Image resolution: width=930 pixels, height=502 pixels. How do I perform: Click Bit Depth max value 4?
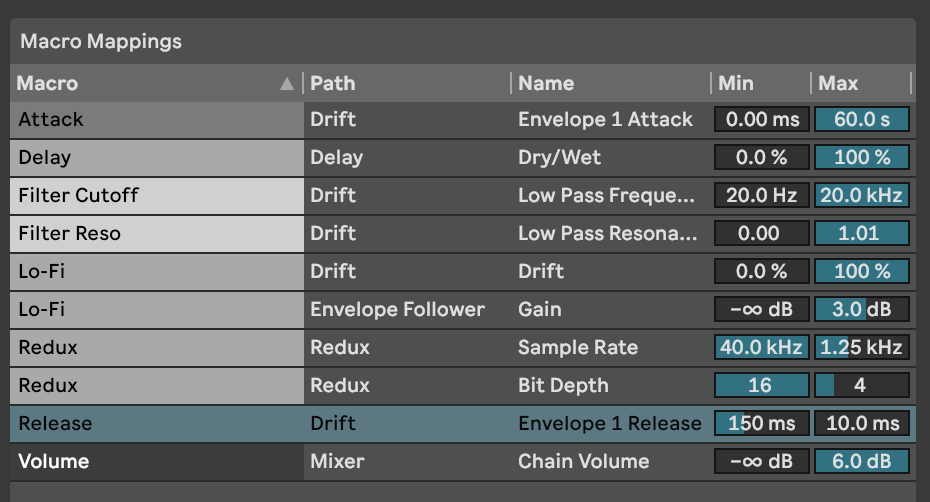click(x=862, y=385)
